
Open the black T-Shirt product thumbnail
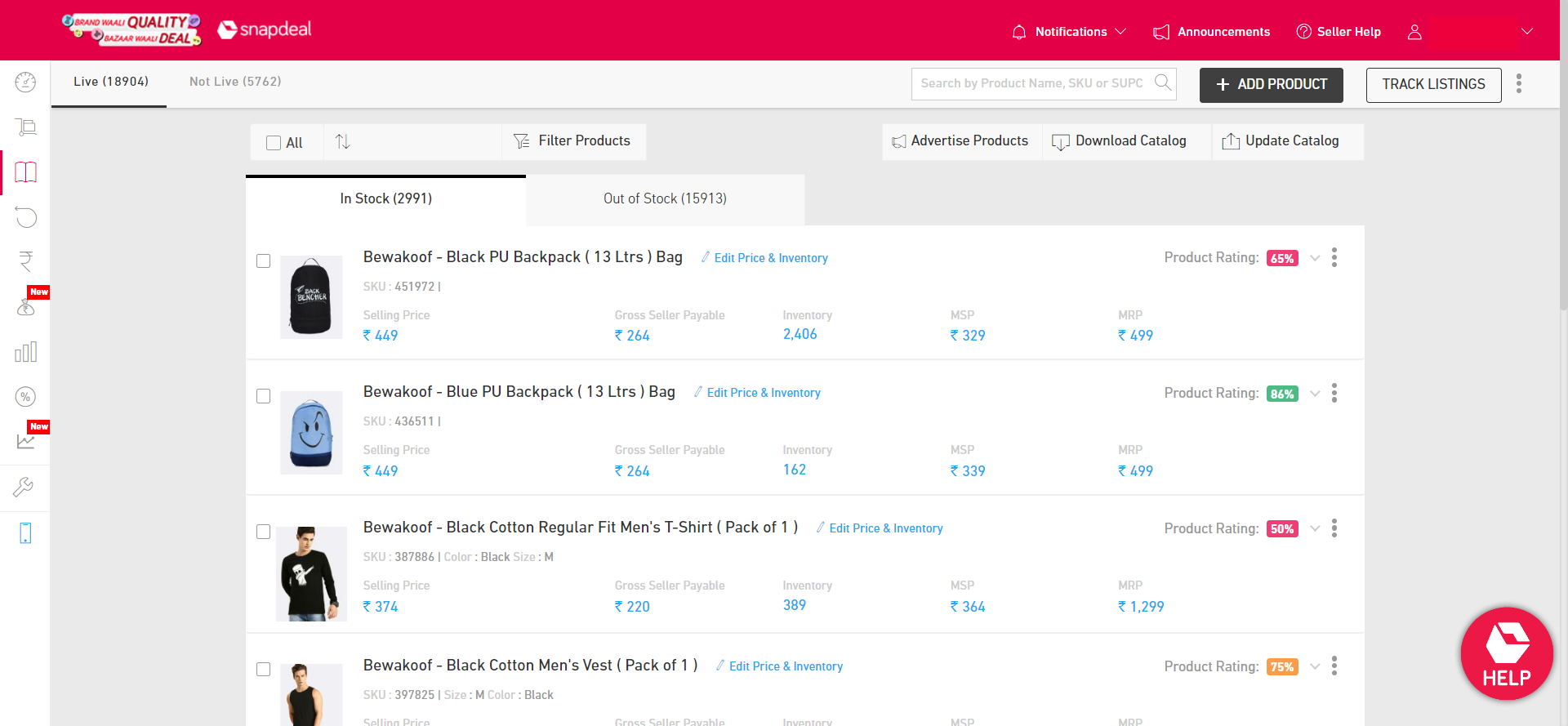[311, 574]
